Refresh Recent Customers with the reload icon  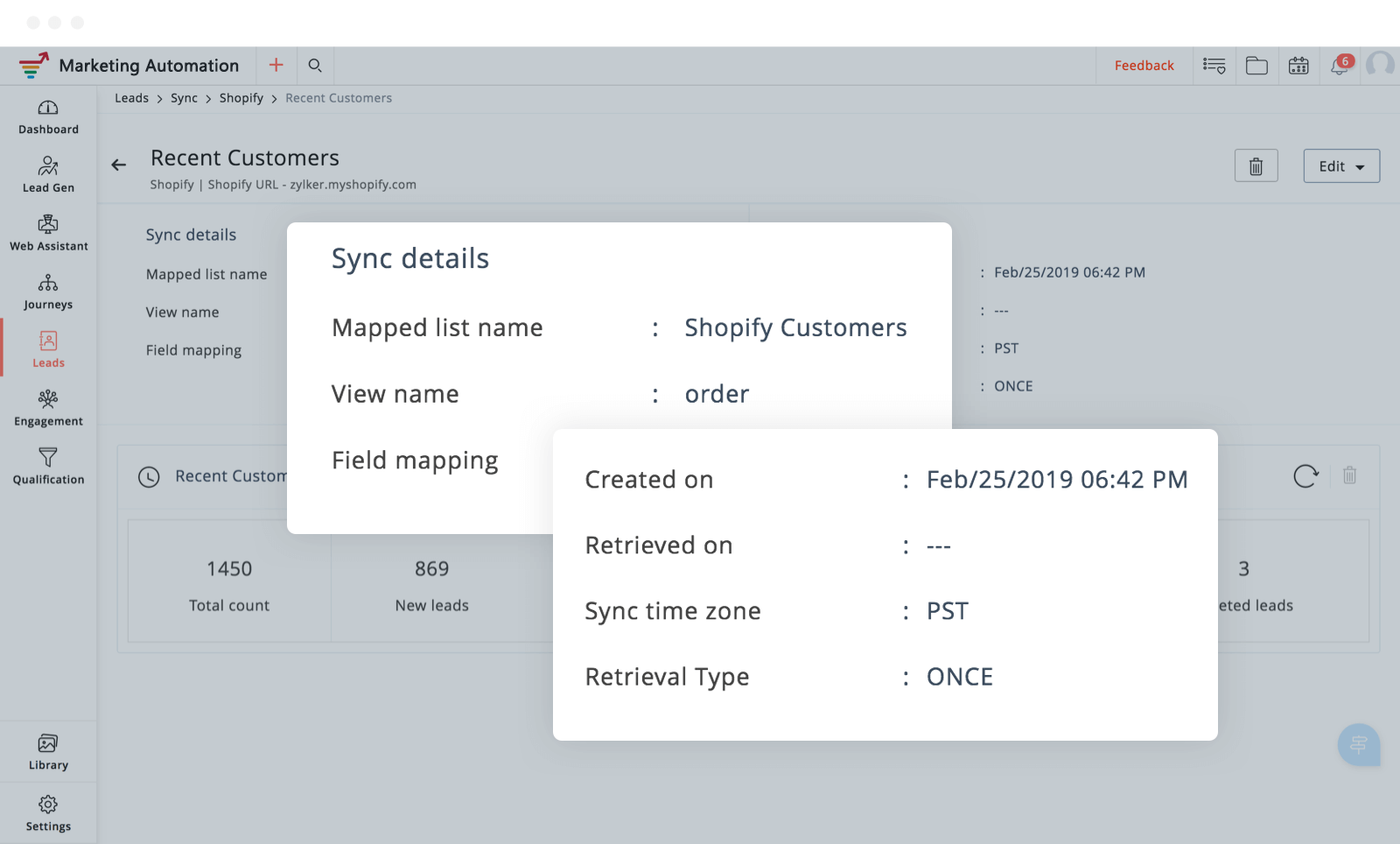pyautogui.click(x=1305, y=475)
